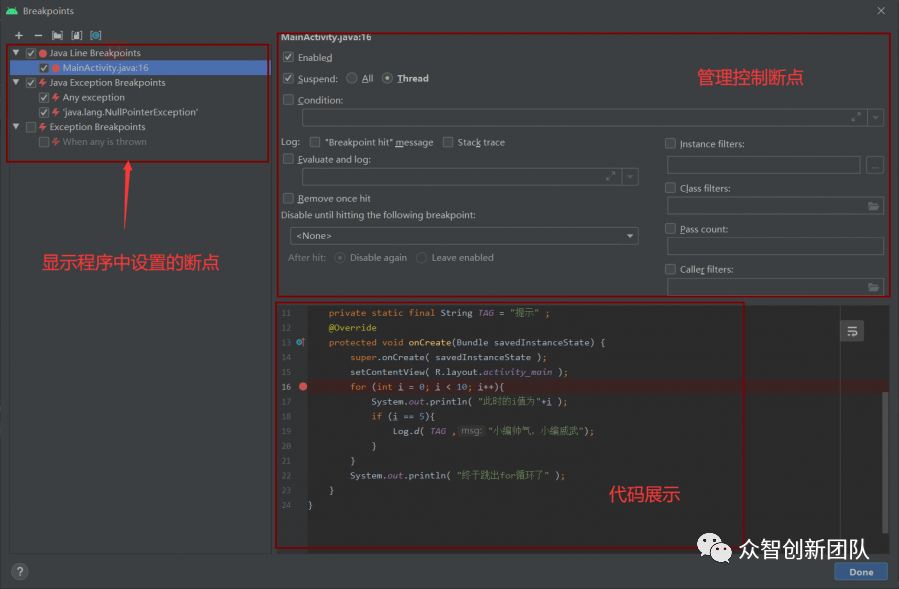This screenshot has width=899, height=589.
Task: Click the Instance filters input field
Action: (764, 165)
